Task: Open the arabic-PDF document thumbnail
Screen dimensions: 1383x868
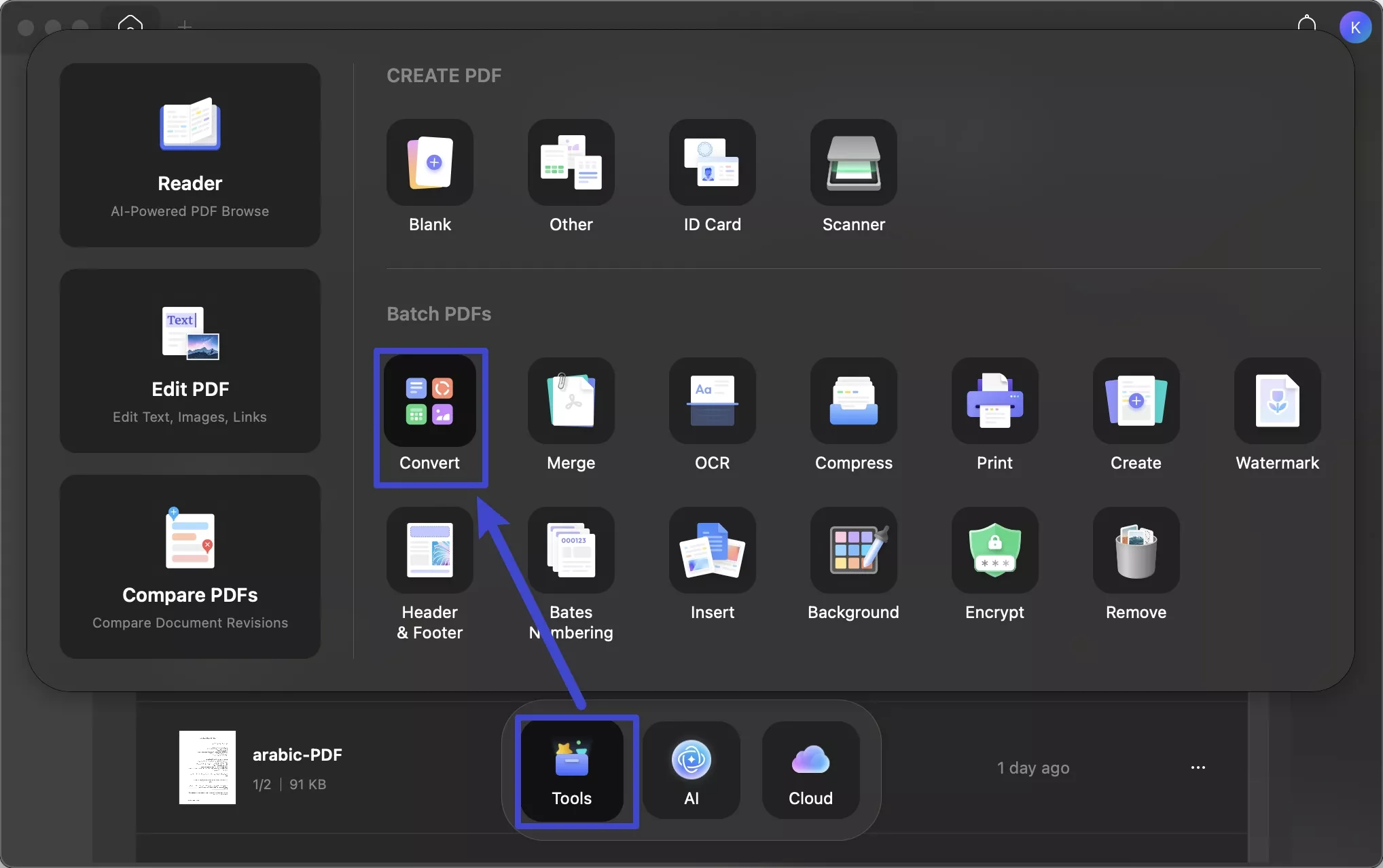Action: (207, 768)
